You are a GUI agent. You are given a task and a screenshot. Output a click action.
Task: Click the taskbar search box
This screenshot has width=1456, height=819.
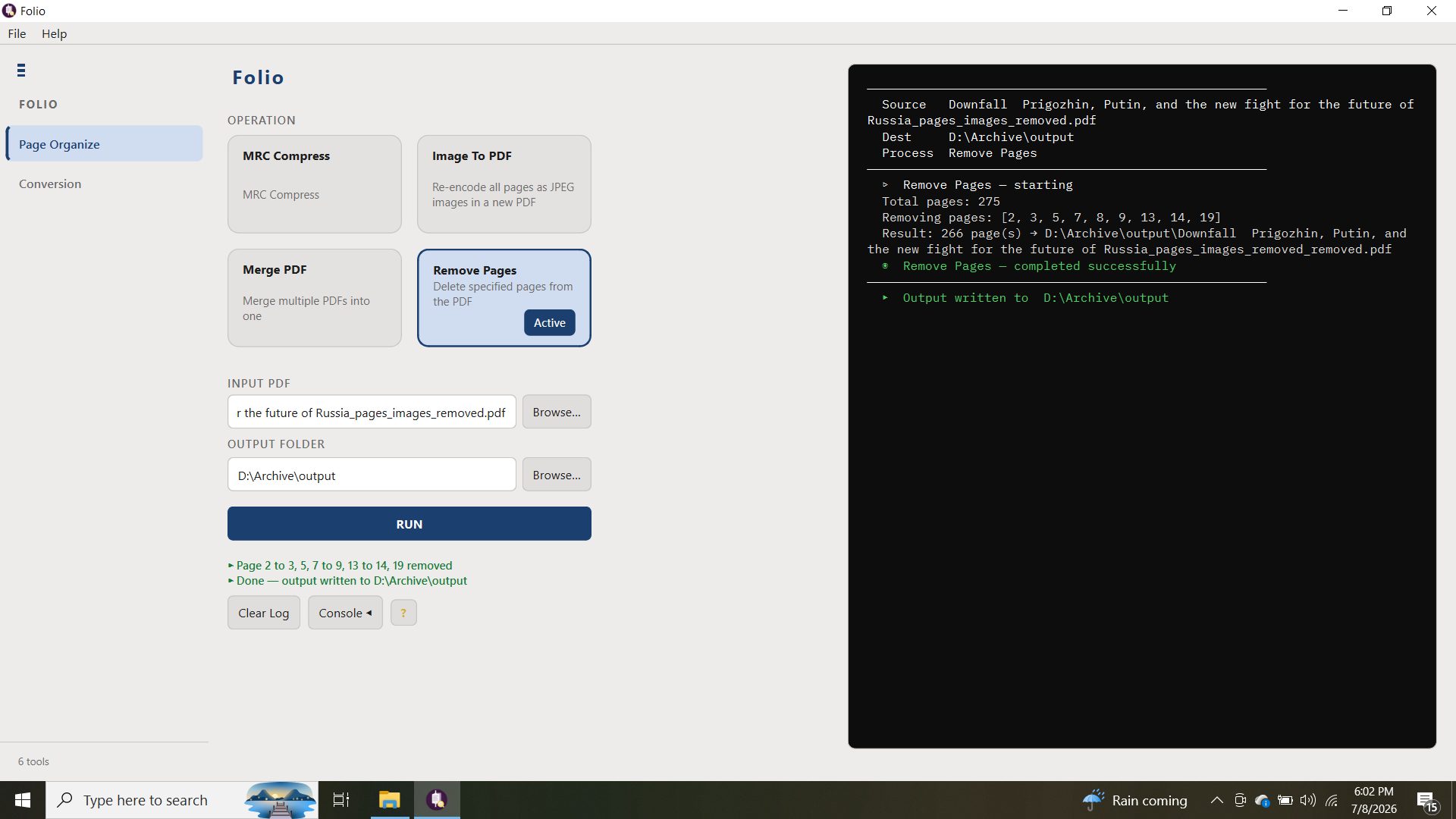[182, 800]
